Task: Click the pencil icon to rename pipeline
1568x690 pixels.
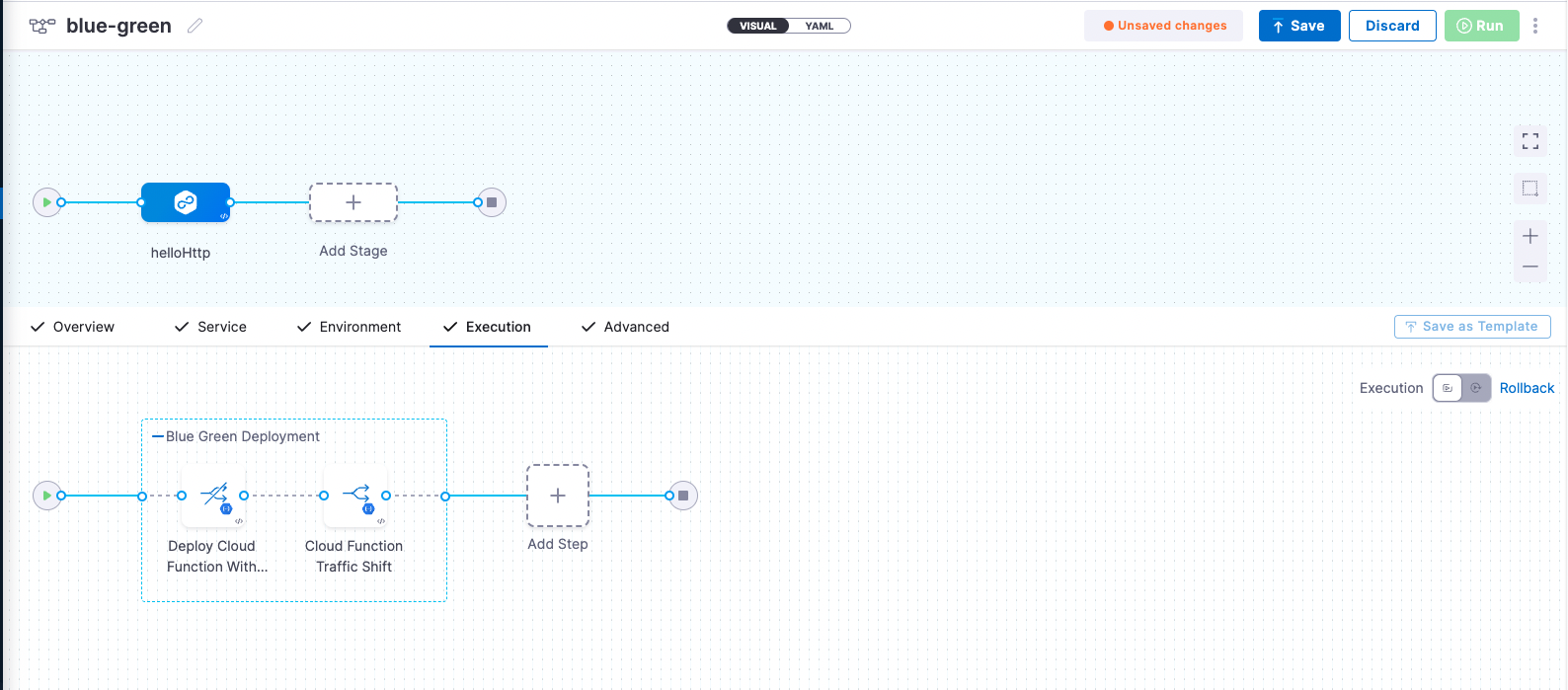Action: tap(196, 26)
